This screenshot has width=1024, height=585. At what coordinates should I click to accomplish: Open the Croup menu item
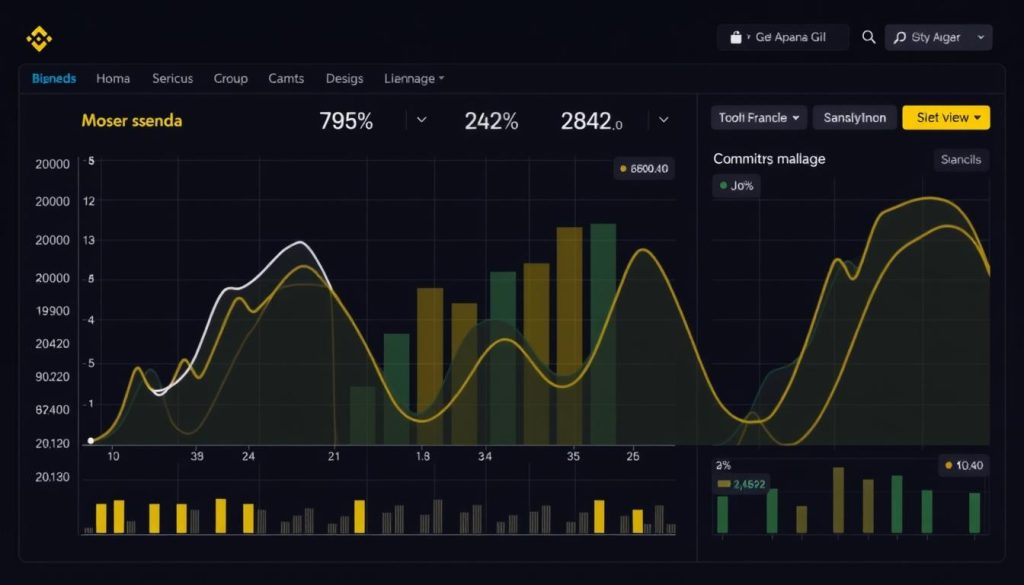click(231, 78)
